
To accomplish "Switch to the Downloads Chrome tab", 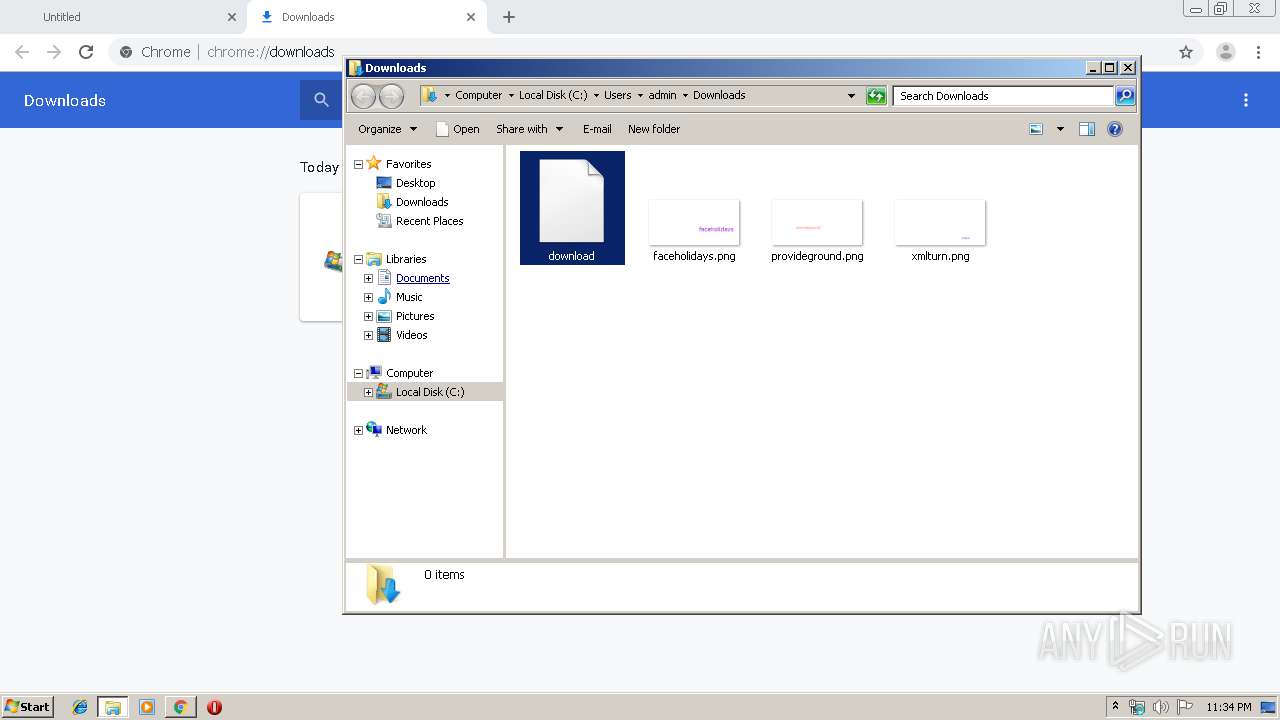I will (x=367, y=17).
